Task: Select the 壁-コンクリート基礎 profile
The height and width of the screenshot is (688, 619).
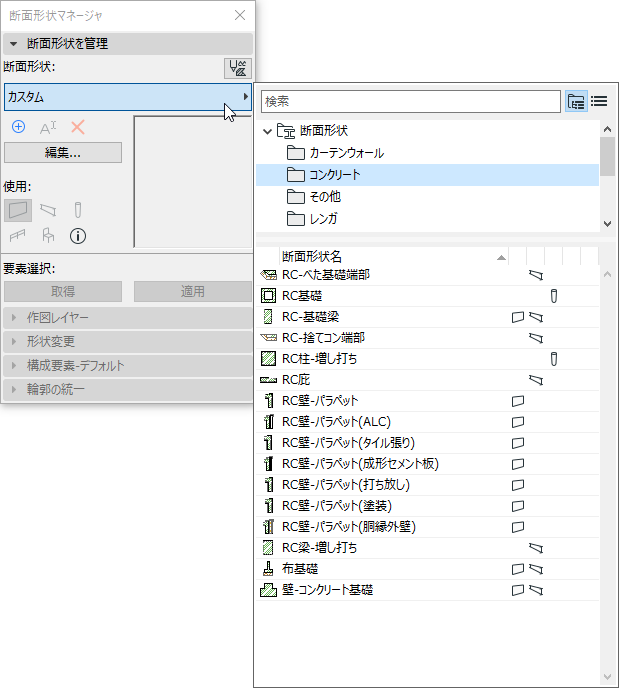Action: (x=427, y=590)
